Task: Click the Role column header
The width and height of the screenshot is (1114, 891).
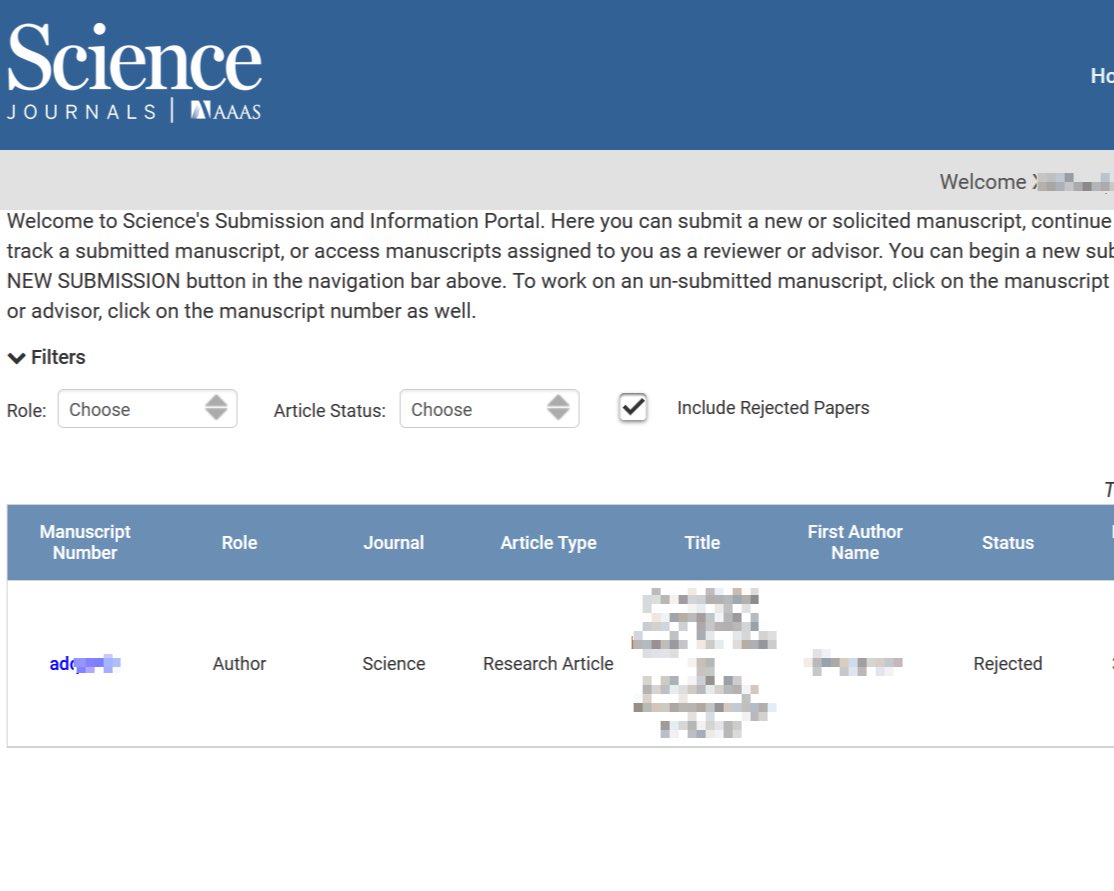Action: (x=239, y=543)
